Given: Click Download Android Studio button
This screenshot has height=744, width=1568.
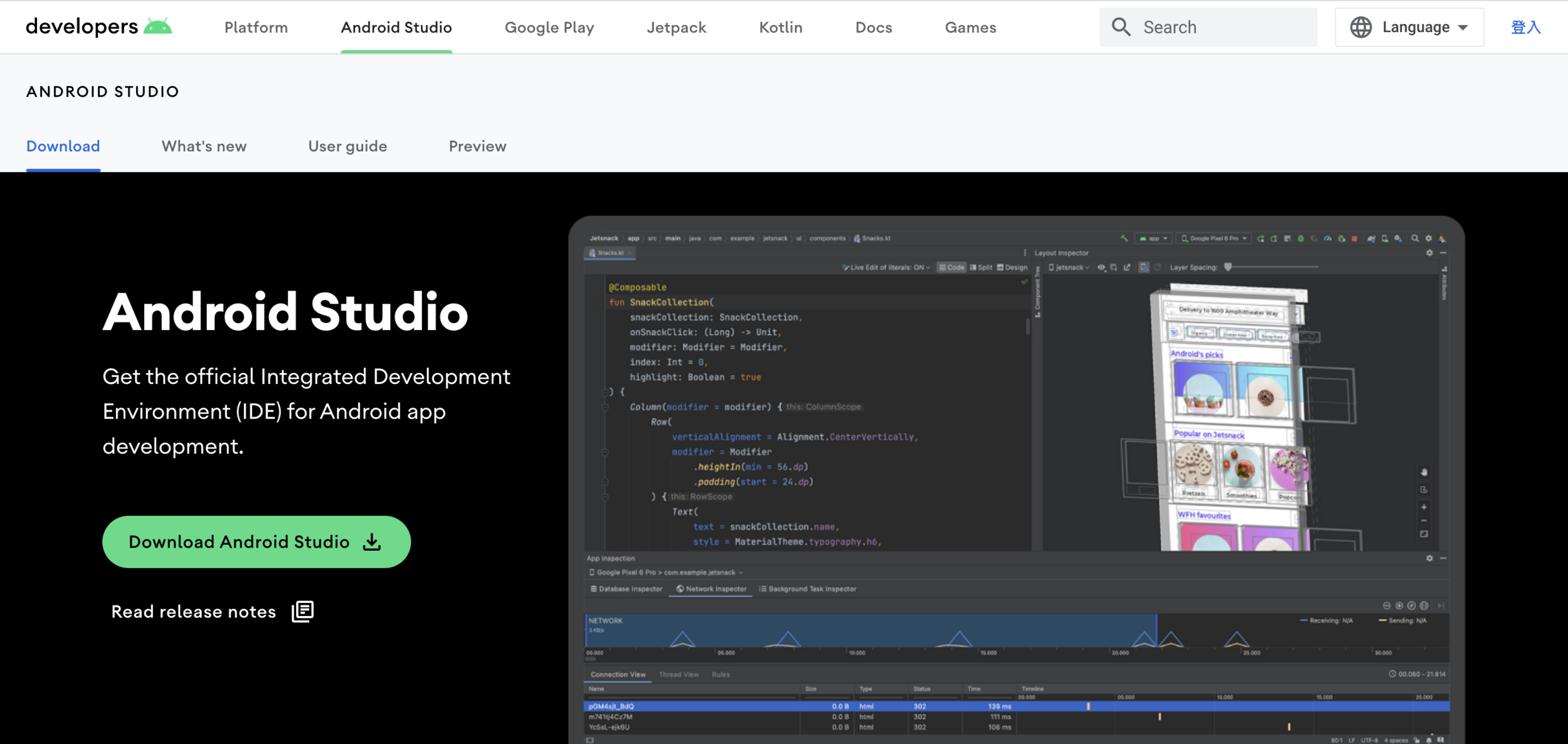Looking at the screenshot, I should pos(256,542).
